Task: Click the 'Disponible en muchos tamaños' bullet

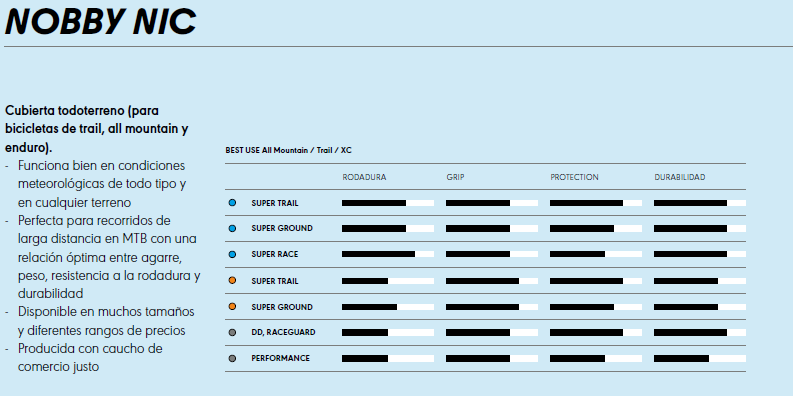Action: [x=100, y=321]
